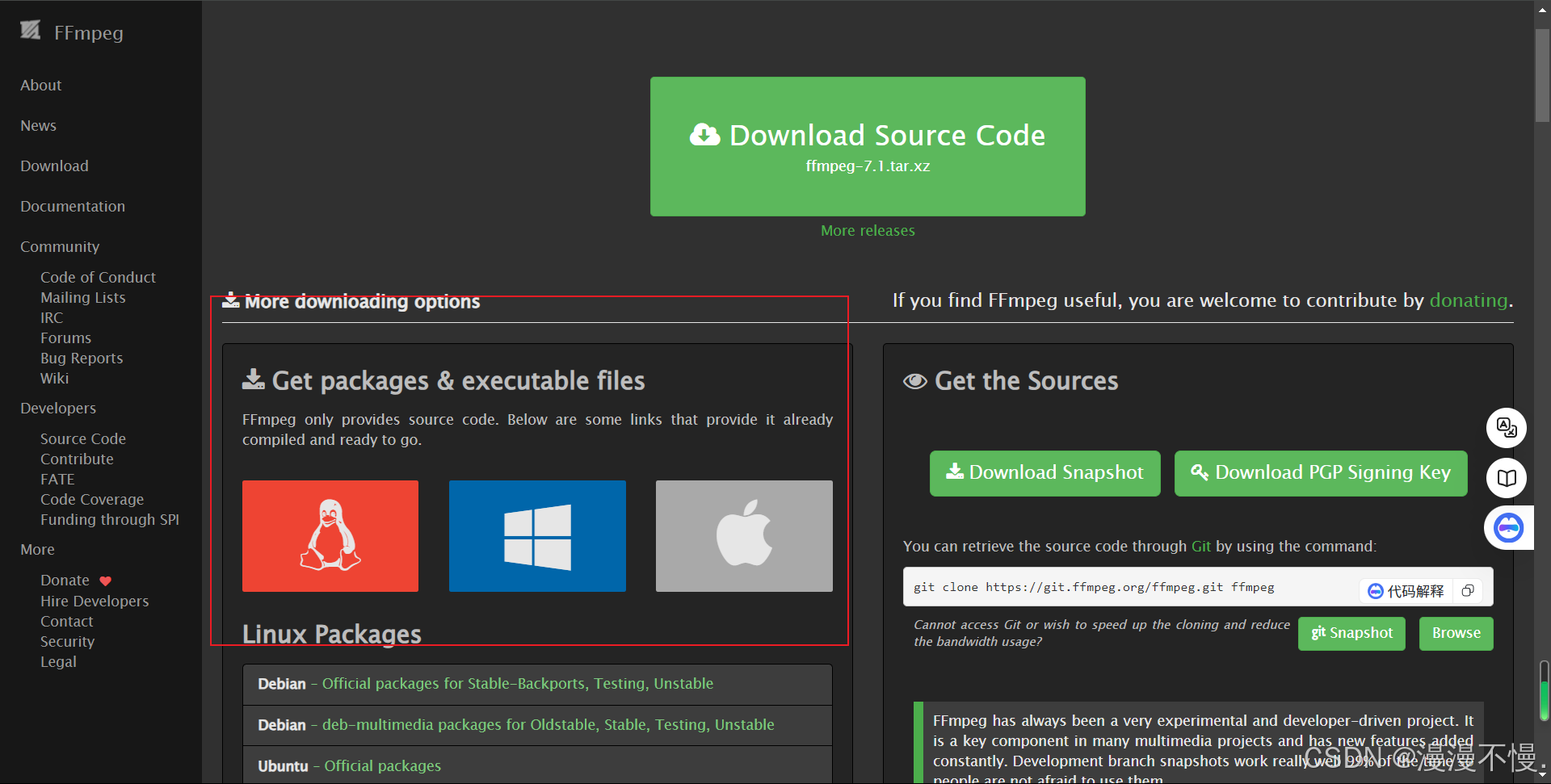Screen dimensions: 1551x784
Task: Open Forums link
Action: [66, 337]
